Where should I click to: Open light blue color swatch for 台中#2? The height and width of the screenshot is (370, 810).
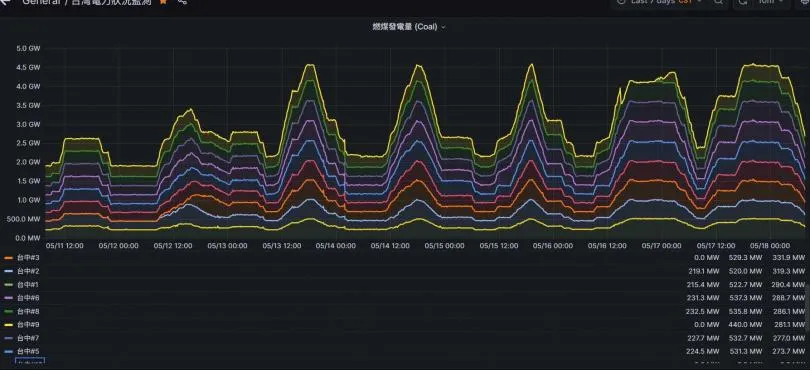click(8, 271)
